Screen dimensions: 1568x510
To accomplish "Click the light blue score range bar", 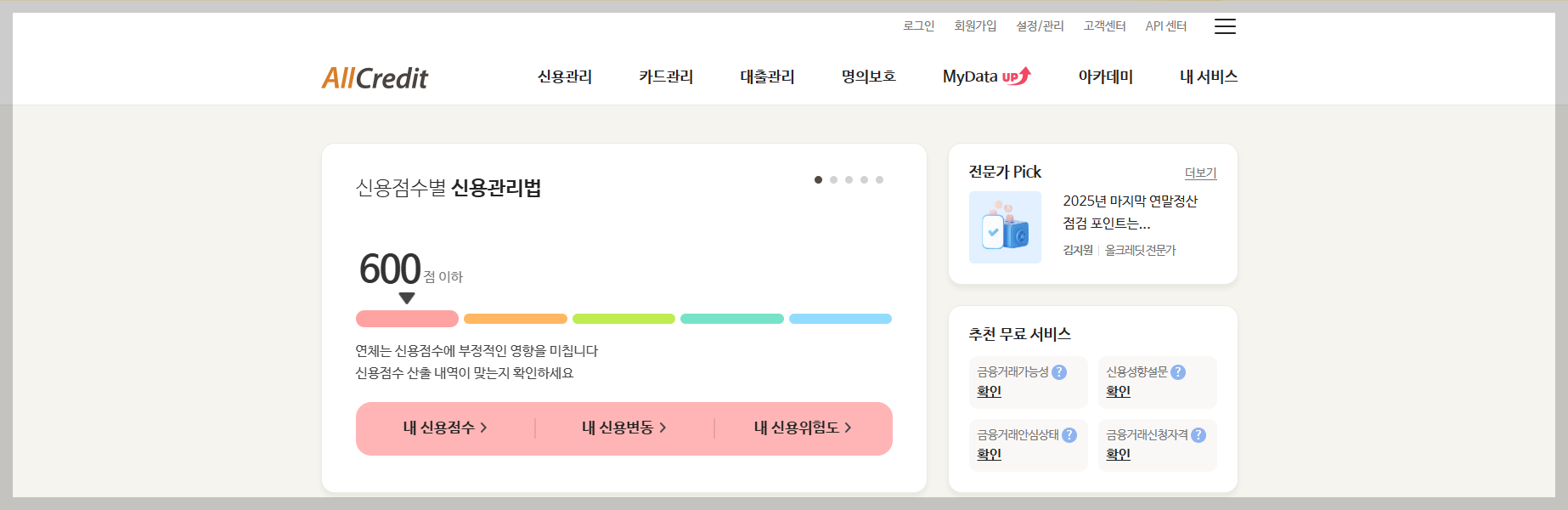I will click(840, 319).
